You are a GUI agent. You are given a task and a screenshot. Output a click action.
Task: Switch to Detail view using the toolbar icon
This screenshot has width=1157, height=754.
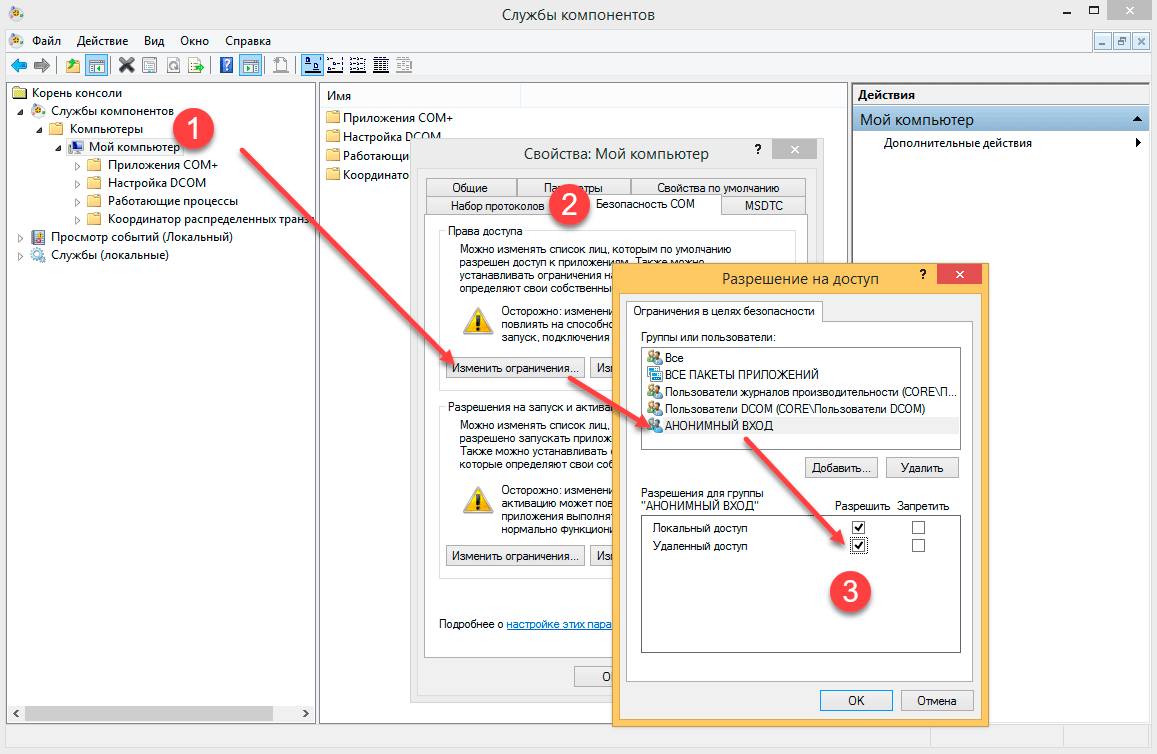(381, 66)
